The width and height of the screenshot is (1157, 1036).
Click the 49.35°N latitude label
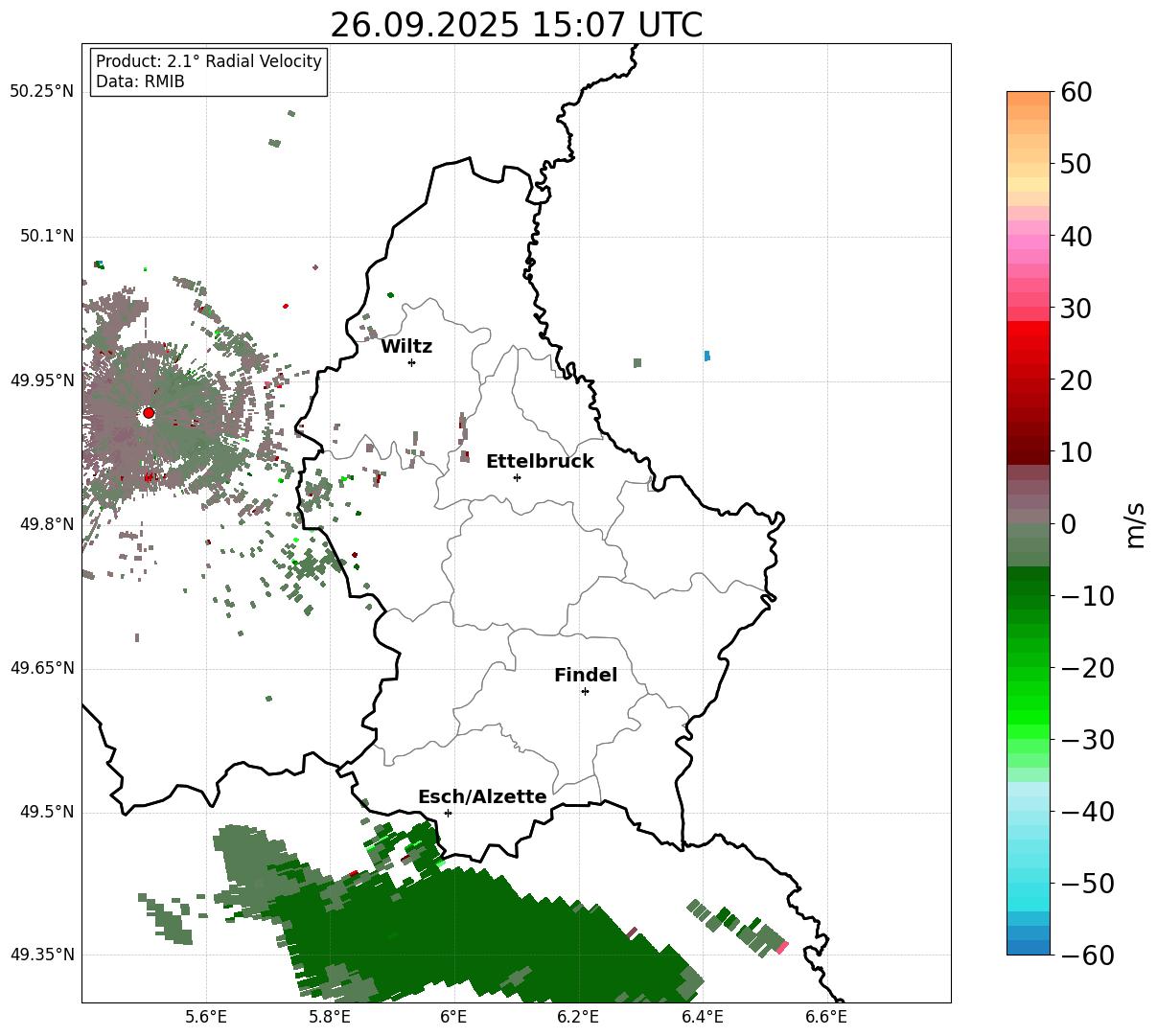(41, 955)
